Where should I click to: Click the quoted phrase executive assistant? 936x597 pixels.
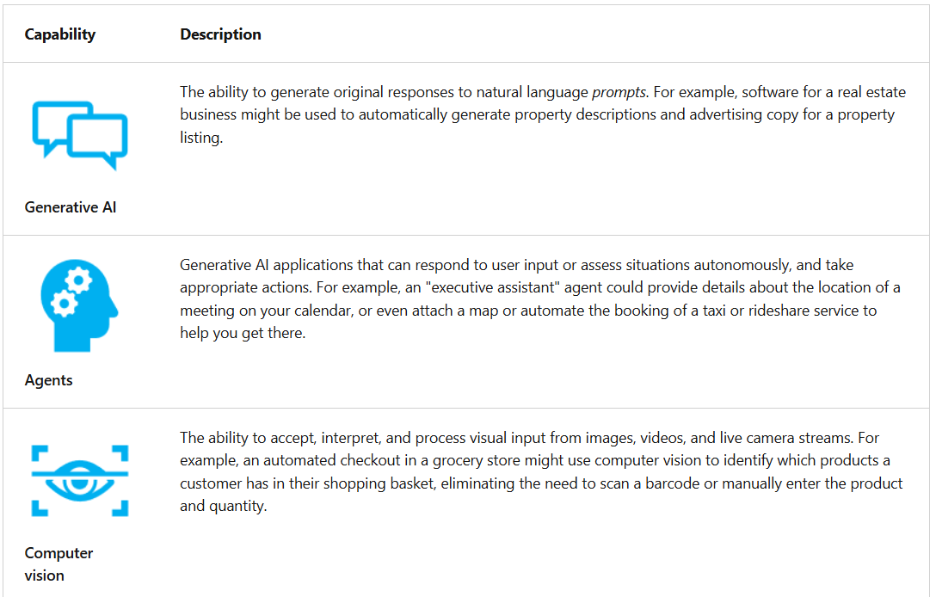pyautogui.click(x=492, y=288)
